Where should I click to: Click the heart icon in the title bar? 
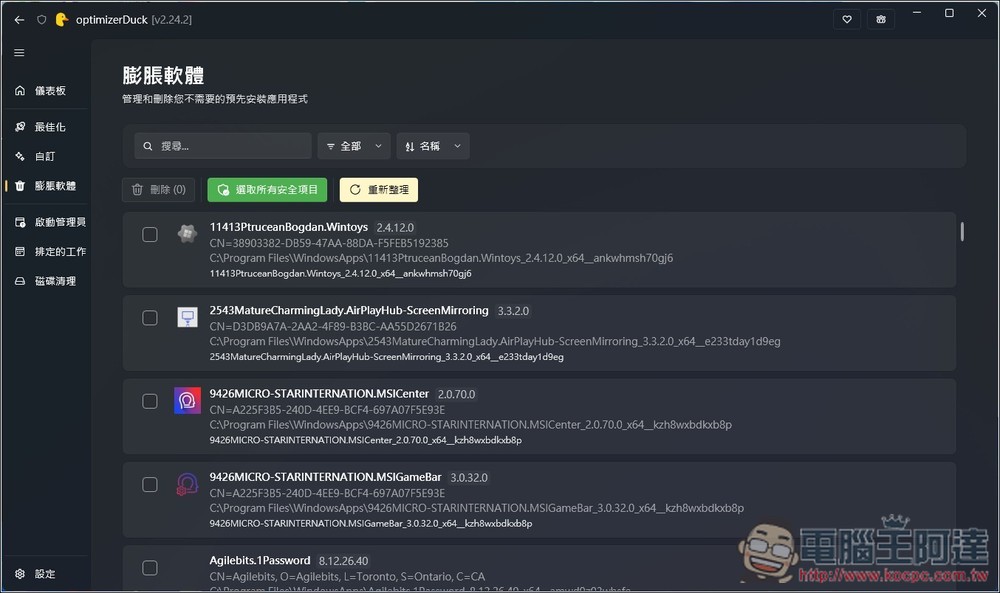click(847, 19)
